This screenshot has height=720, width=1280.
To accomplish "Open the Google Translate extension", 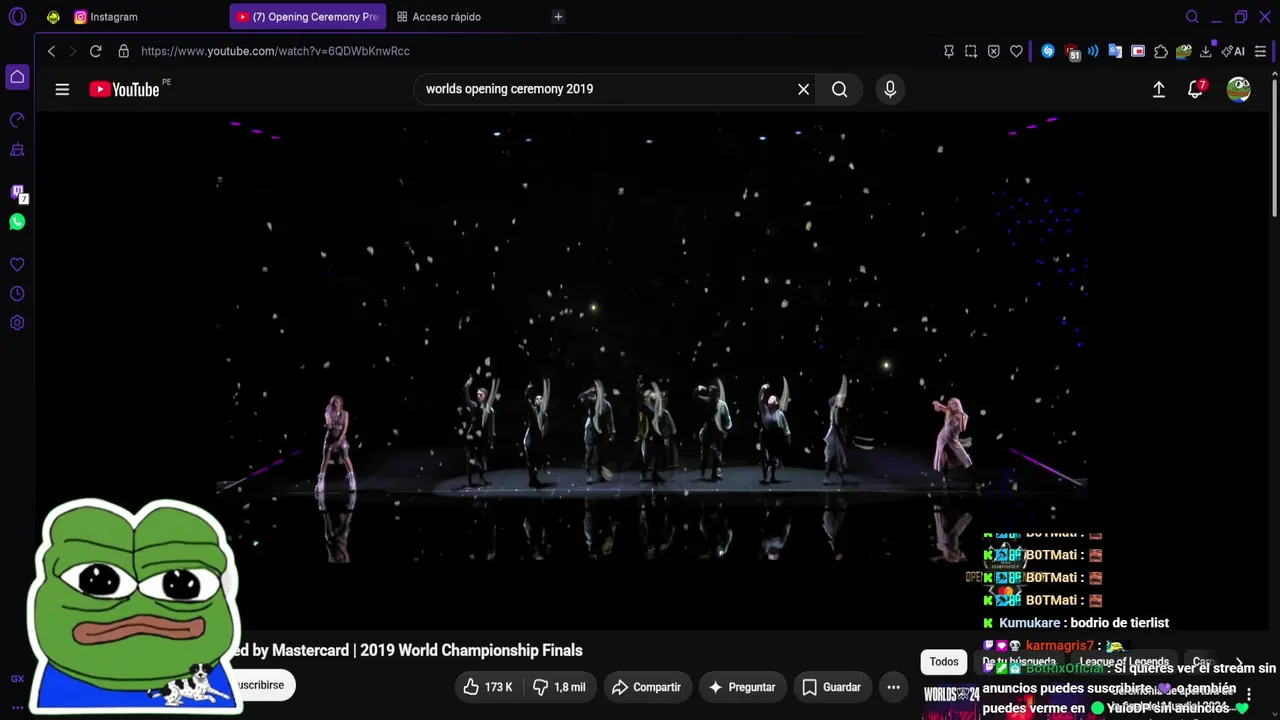I will coord(1115,51).
